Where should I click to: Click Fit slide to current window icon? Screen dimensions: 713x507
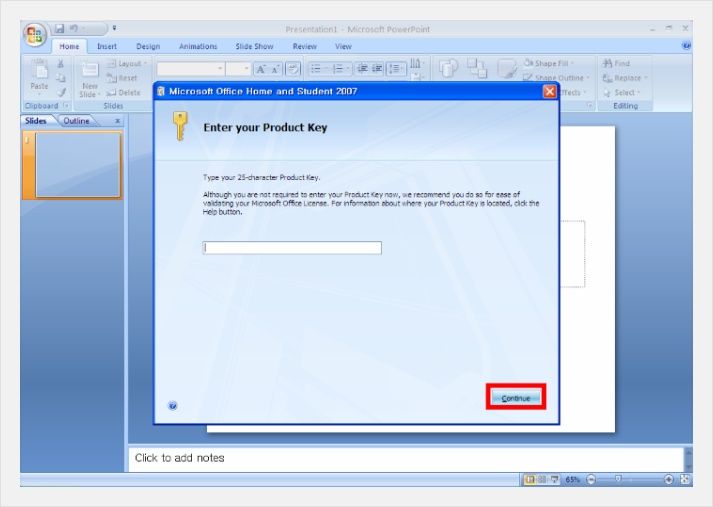tap(685, 479)
